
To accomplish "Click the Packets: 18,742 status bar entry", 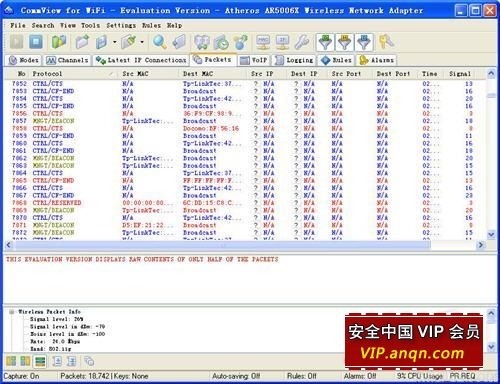I will (x=85, y=376).
